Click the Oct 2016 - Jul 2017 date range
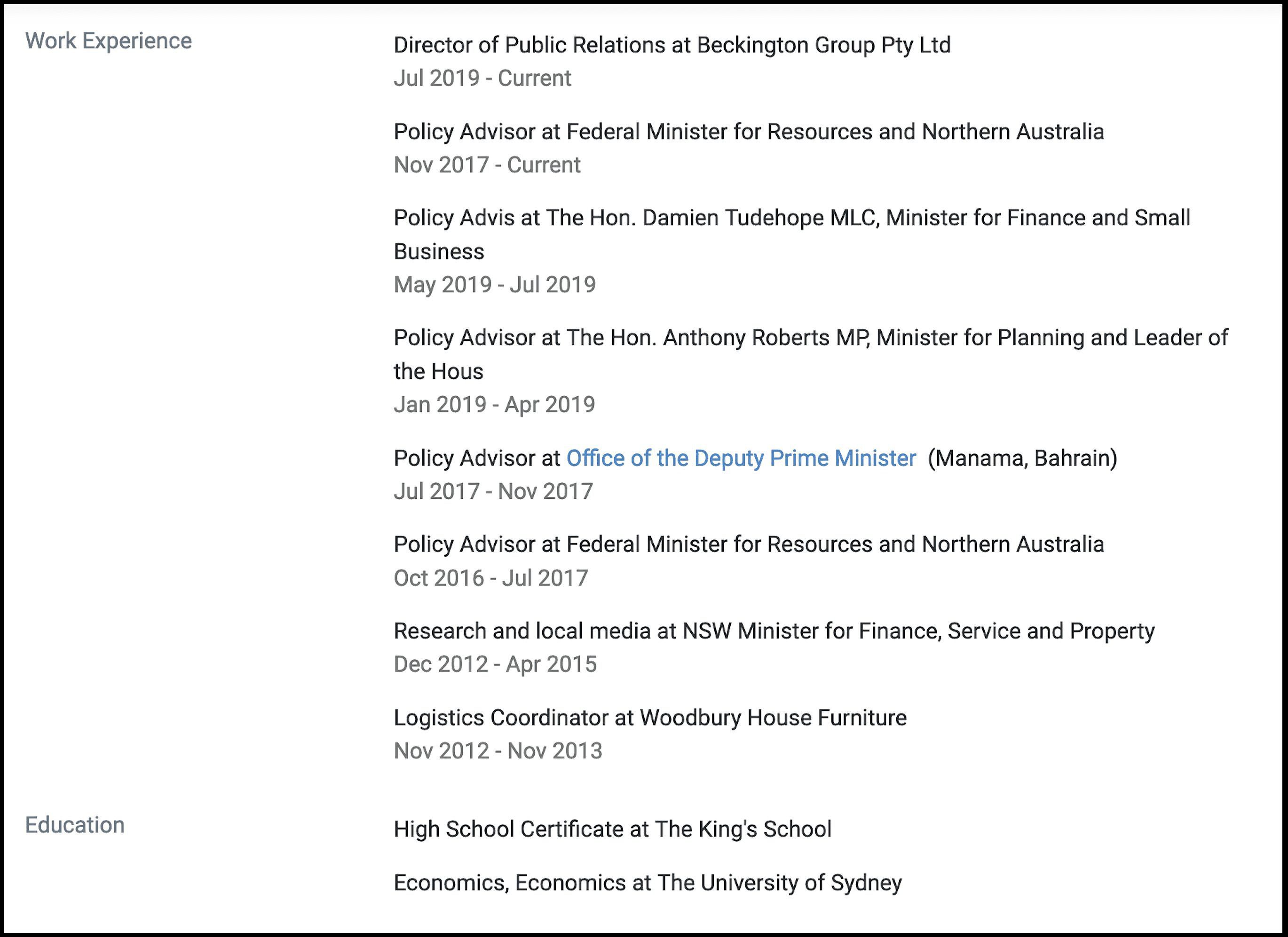This screenshot has height=937, width=1288. point(490,578)
